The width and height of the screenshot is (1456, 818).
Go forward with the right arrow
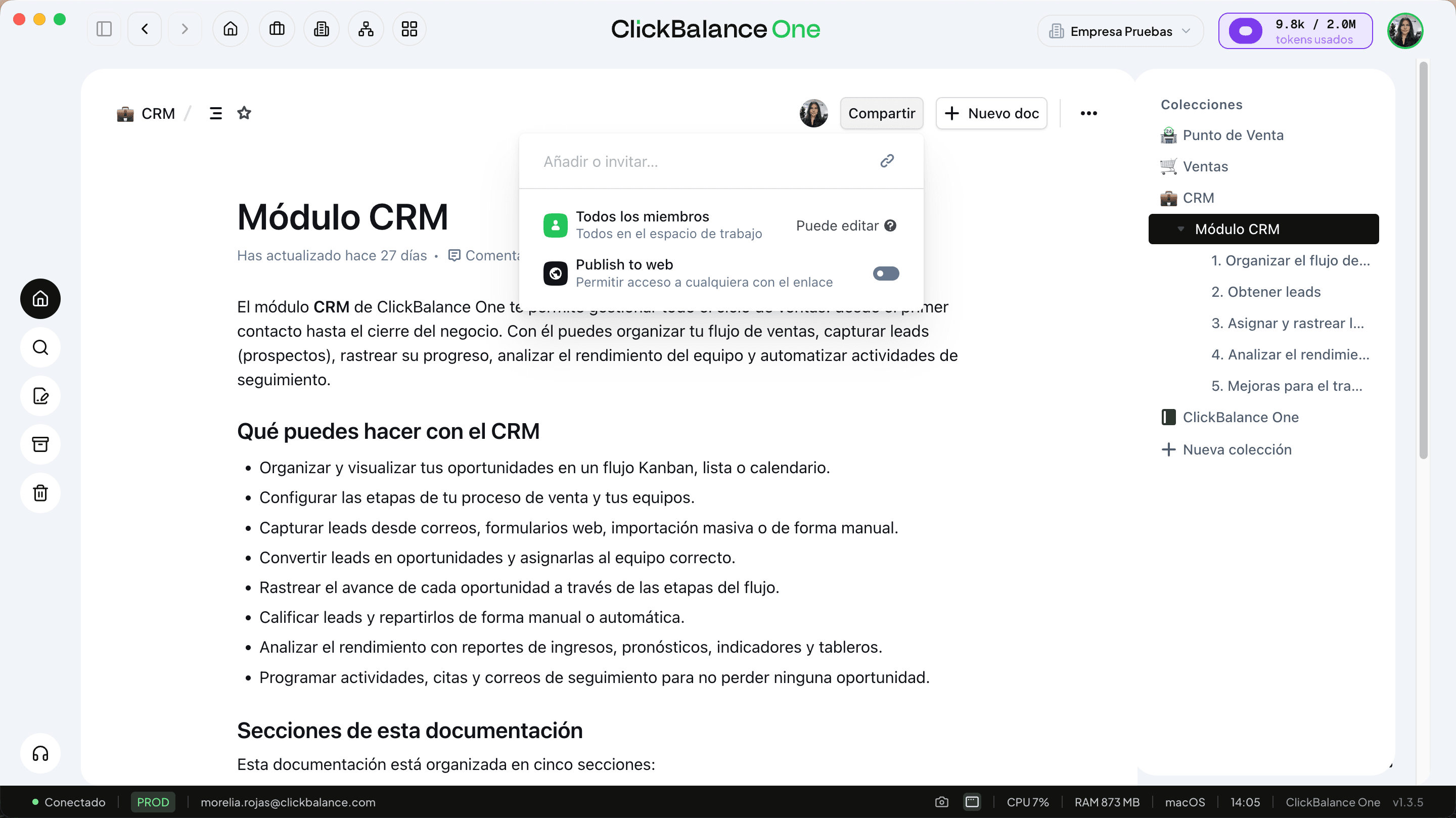tap(184, 29)
